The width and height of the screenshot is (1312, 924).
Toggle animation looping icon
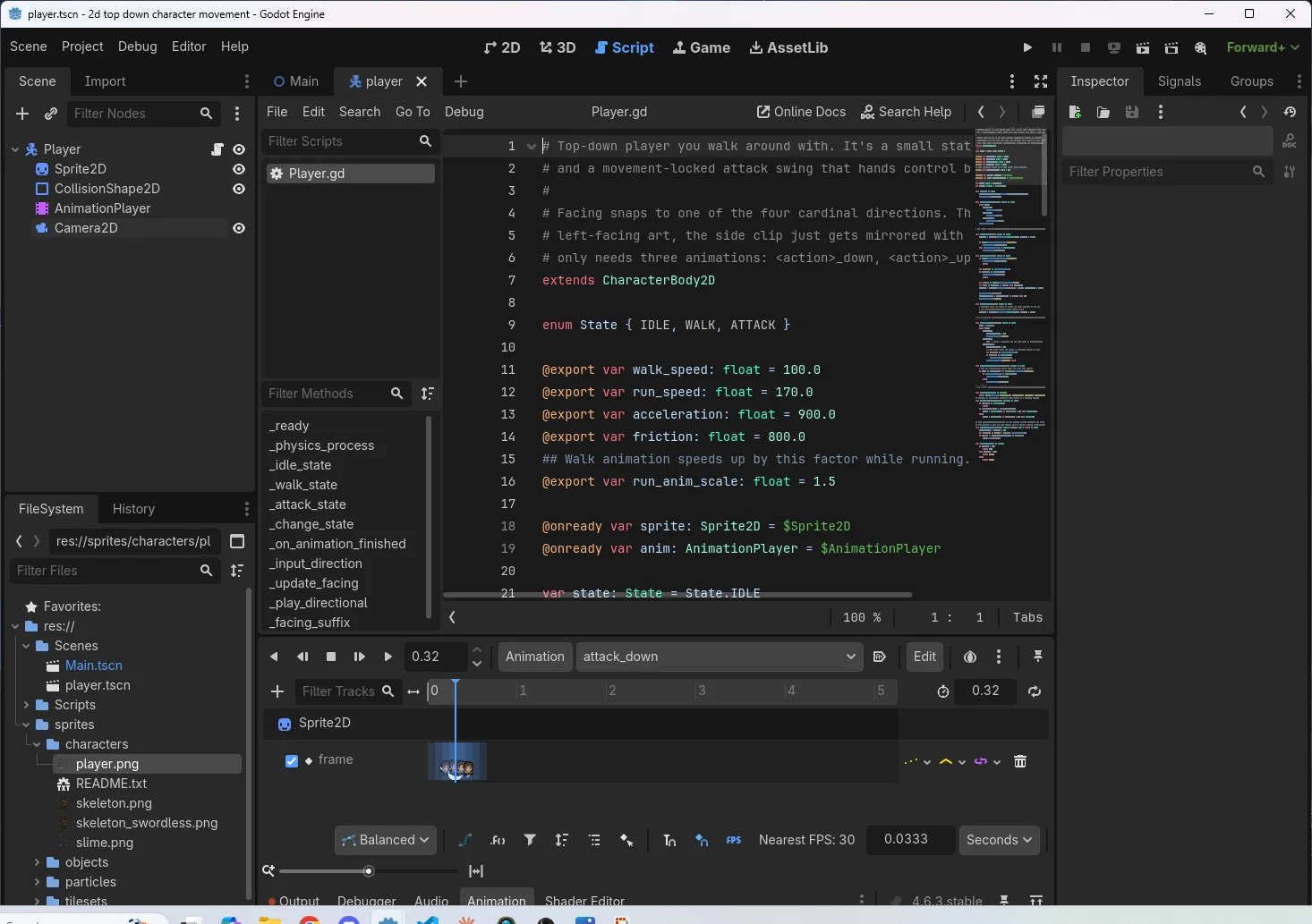(1035, 691)
